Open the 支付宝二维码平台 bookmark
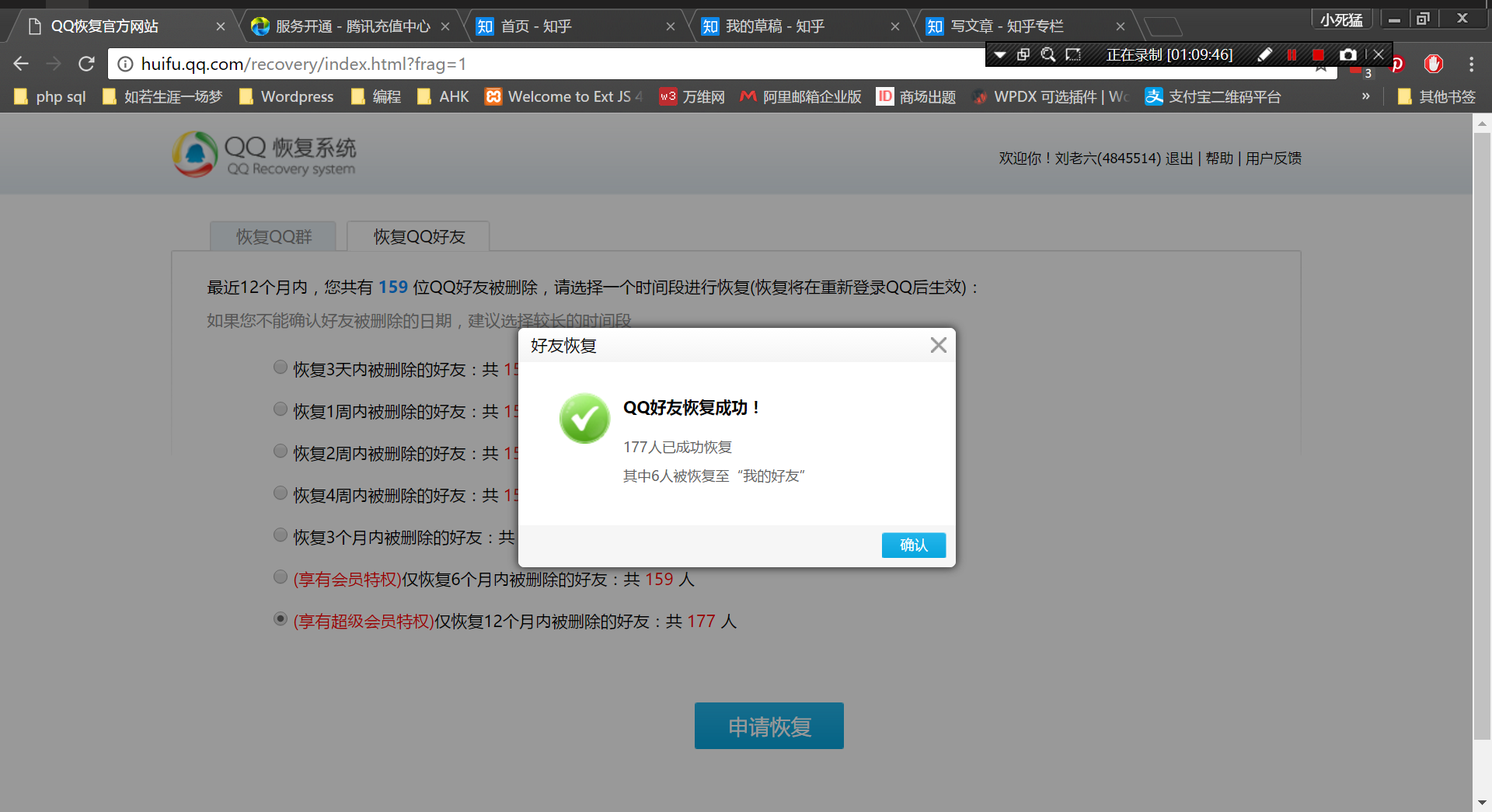This screenshot has width=1492, height=812. 1213,96
